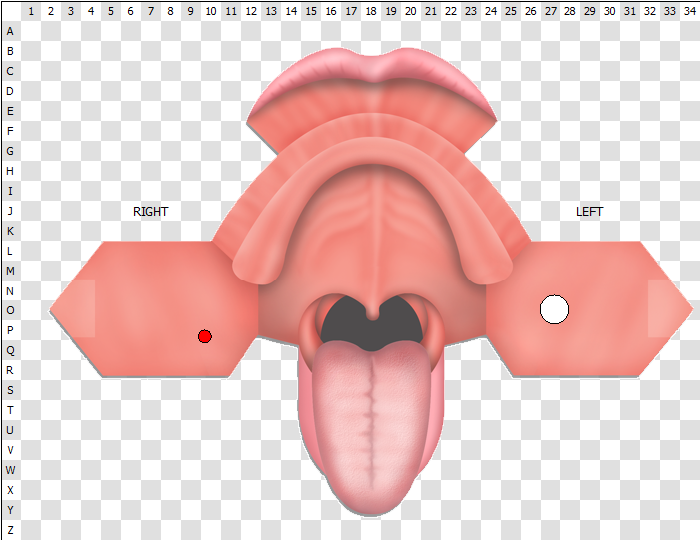This screenshot has width=700, height=540.
Task: Select column header 14
Action: pos(291,11)
